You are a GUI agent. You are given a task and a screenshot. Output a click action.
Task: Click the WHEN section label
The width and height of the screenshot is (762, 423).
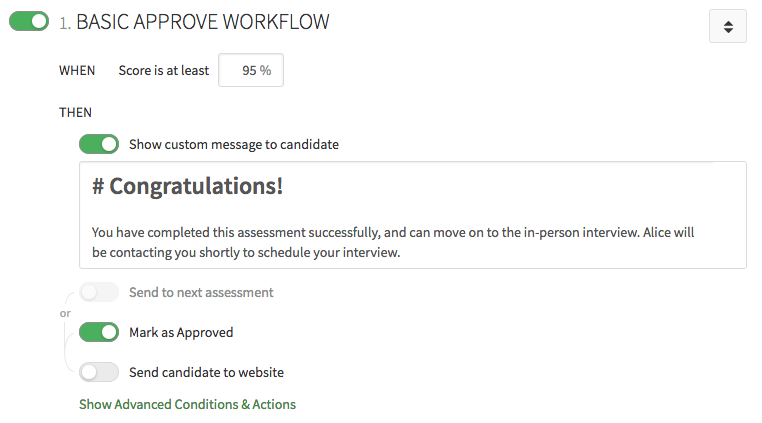click(x=77, y=70)
